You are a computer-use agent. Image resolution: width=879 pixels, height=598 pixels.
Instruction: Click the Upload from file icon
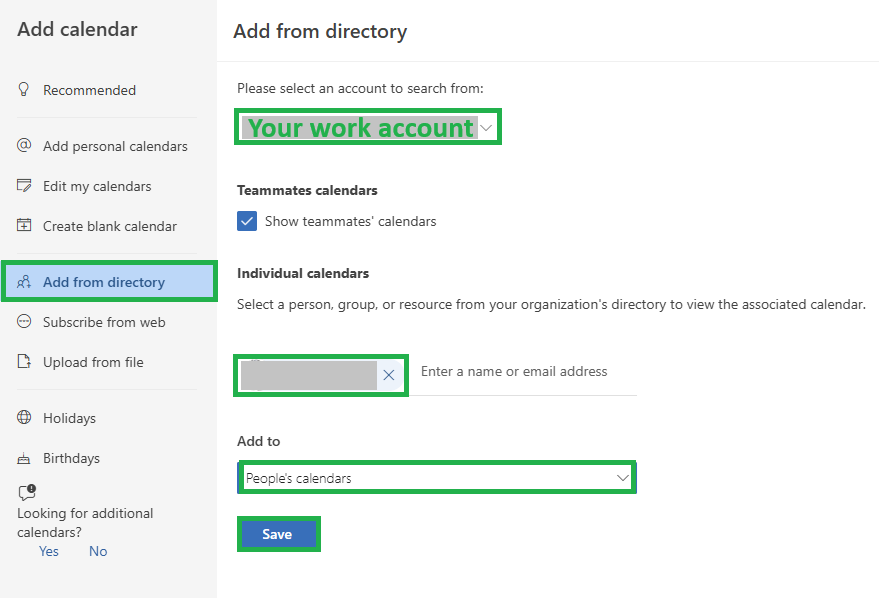click(24, 361)
